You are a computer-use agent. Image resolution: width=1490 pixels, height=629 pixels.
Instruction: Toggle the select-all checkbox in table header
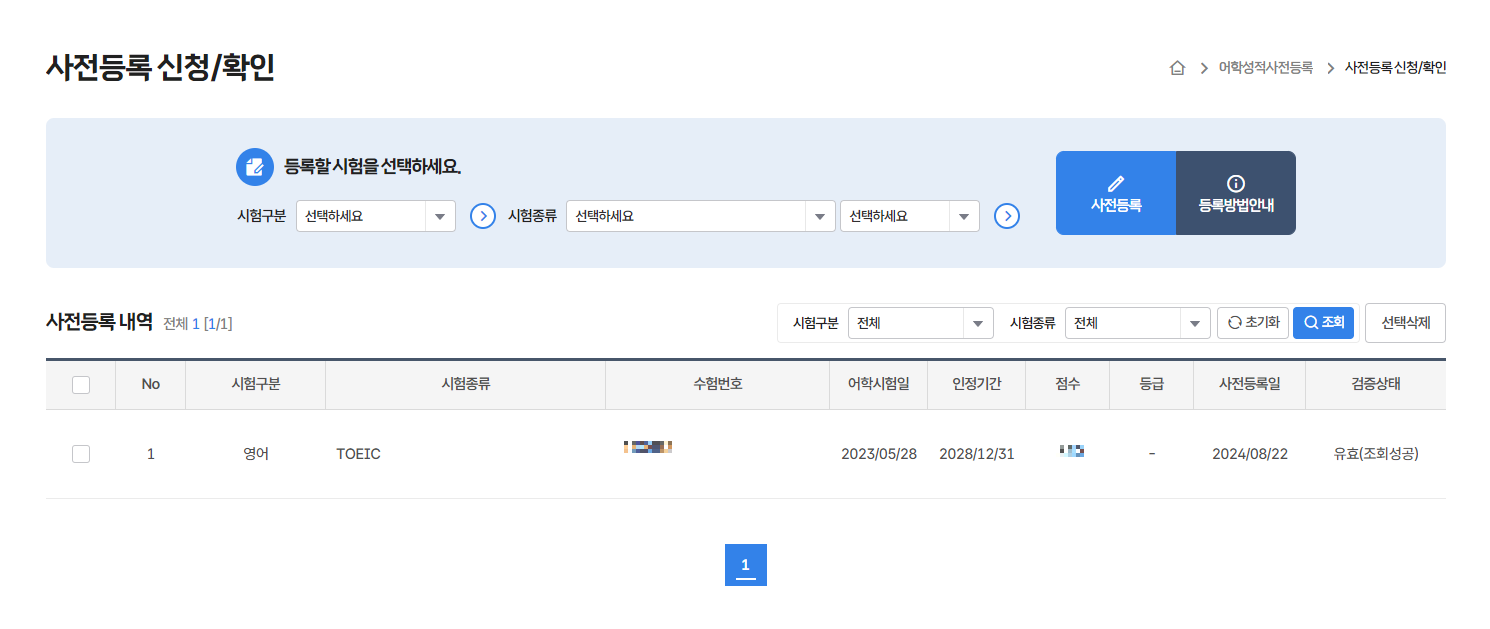coord(81,385)
